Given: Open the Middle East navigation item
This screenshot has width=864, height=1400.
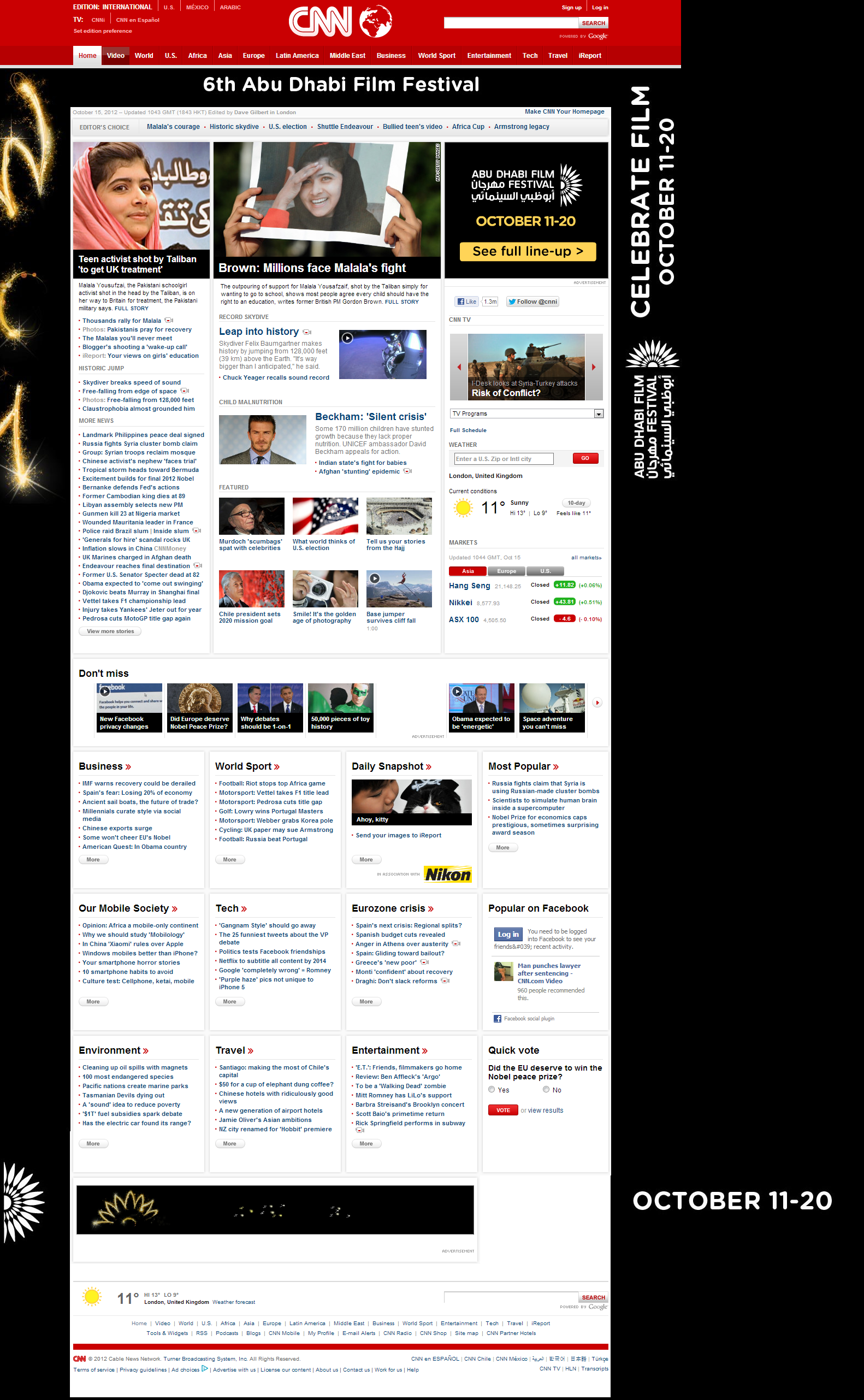Looking at the screenshot, I should pyautogui.click(x=347, y=55).
